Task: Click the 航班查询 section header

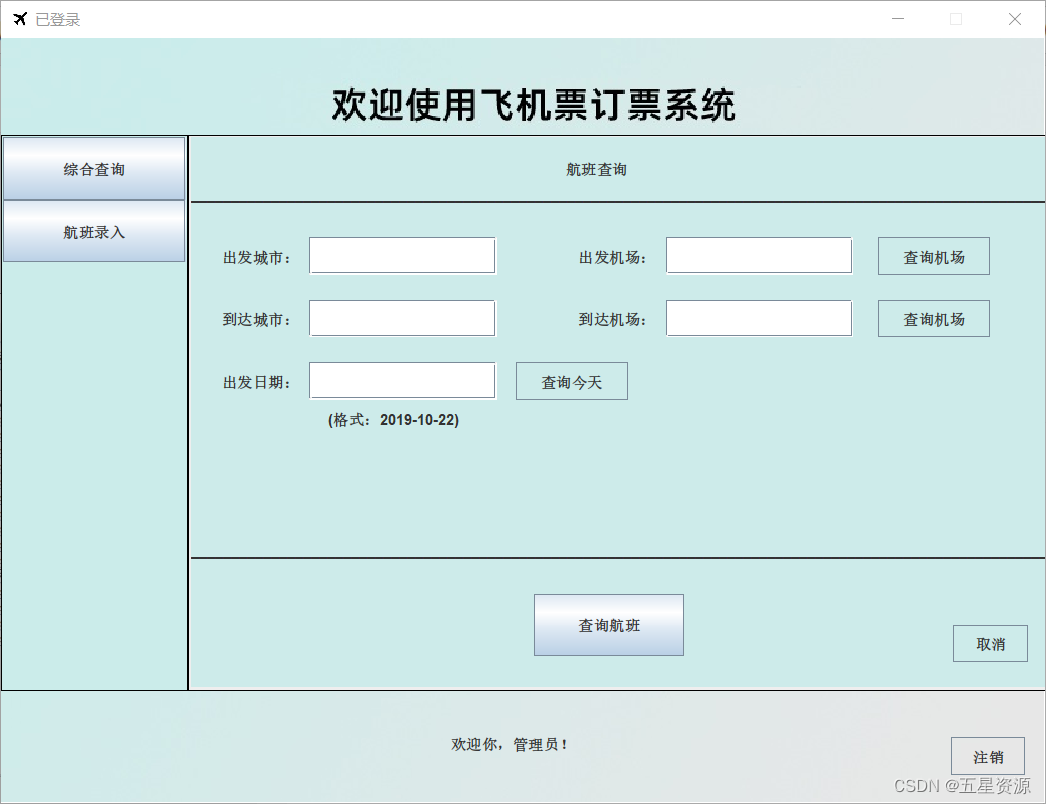Action: point(596,169)
